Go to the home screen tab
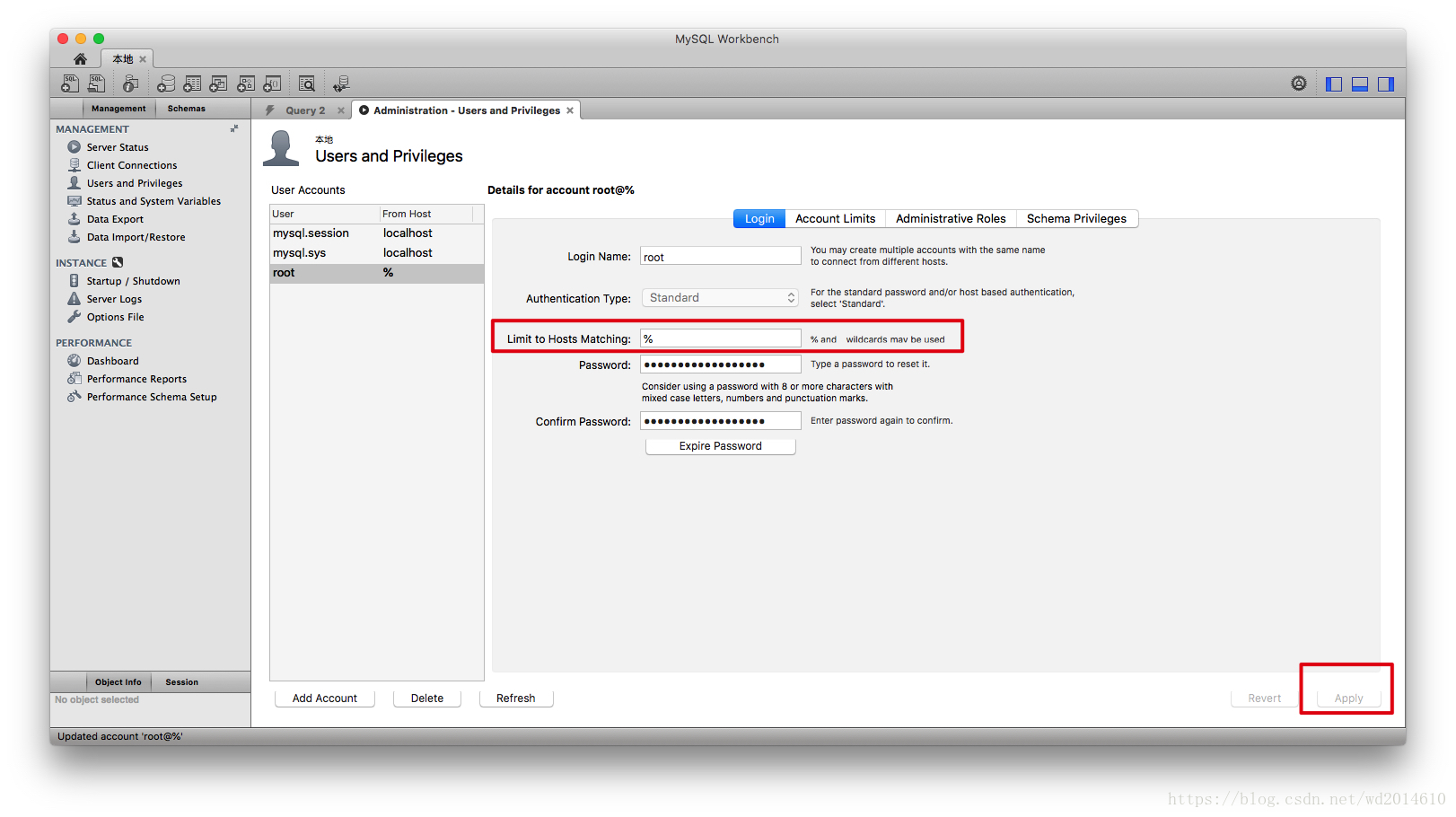The height and width of the screenshot is (817, 1456). click(80, 59)
